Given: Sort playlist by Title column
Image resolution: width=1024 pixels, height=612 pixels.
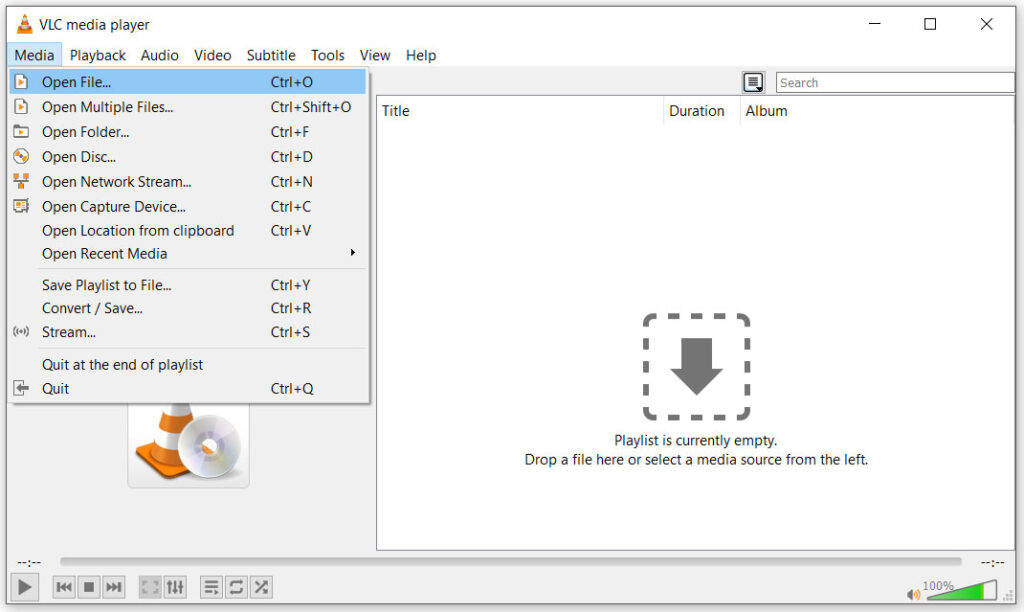Looking at the screenshot, I should (520, 111).
